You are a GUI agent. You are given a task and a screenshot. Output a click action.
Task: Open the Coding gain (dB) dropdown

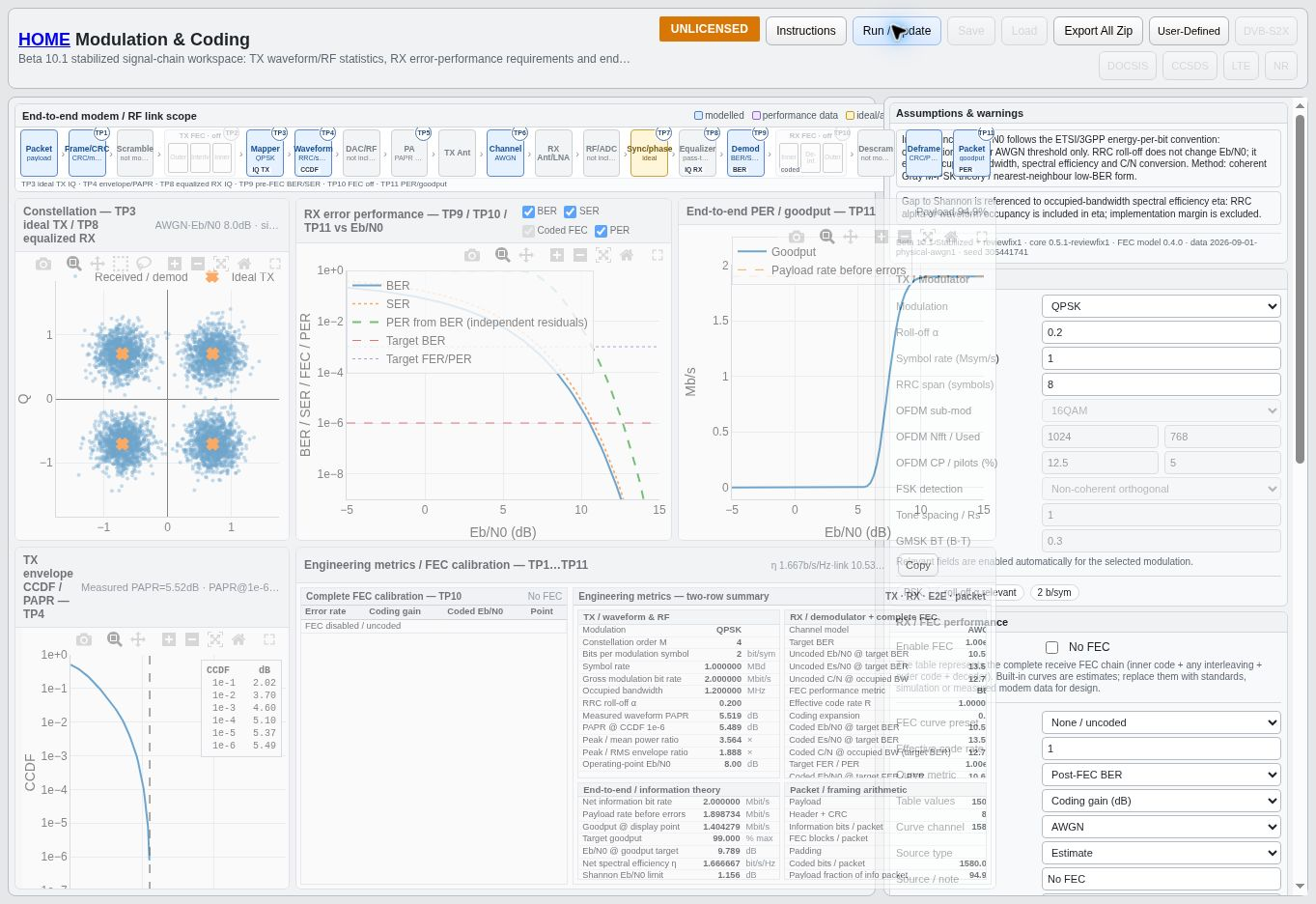pyautogui.click(x=1162, y=801)
